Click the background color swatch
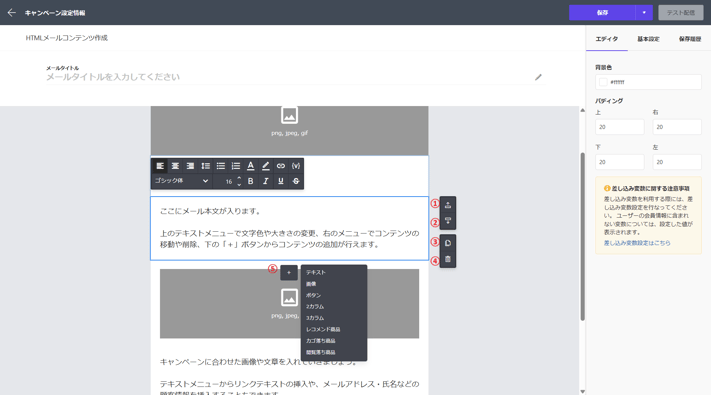711x395 pixels. [603, 82]
